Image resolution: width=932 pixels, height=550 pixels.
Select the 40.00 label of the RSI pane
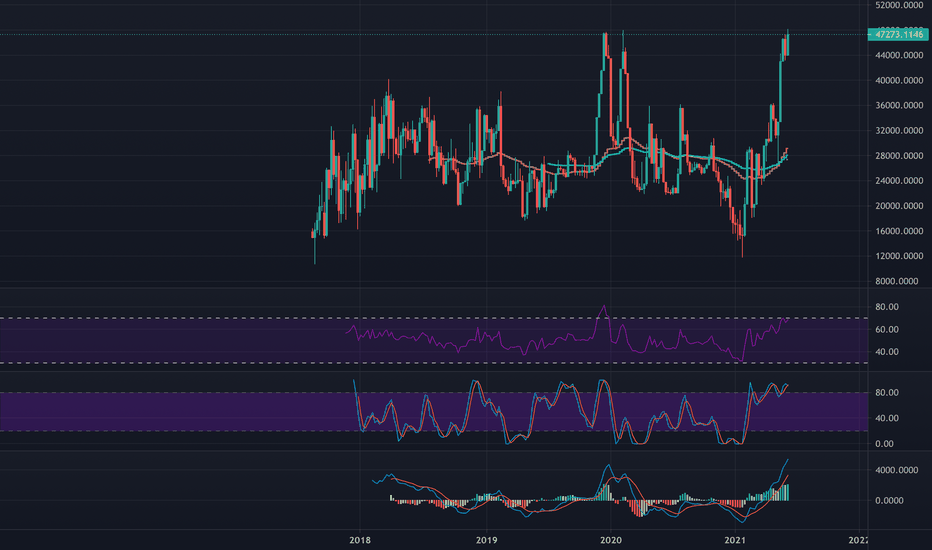(x=887, y=352)
